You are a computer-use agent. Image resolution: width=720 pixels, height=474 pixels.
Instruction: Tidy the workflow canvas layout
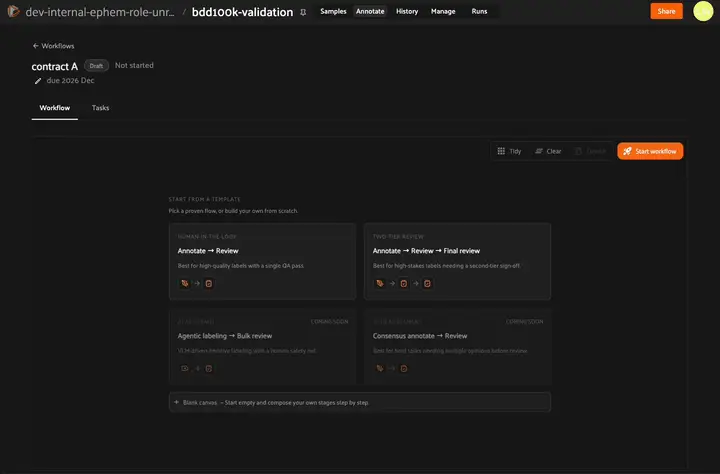point(509,151)
